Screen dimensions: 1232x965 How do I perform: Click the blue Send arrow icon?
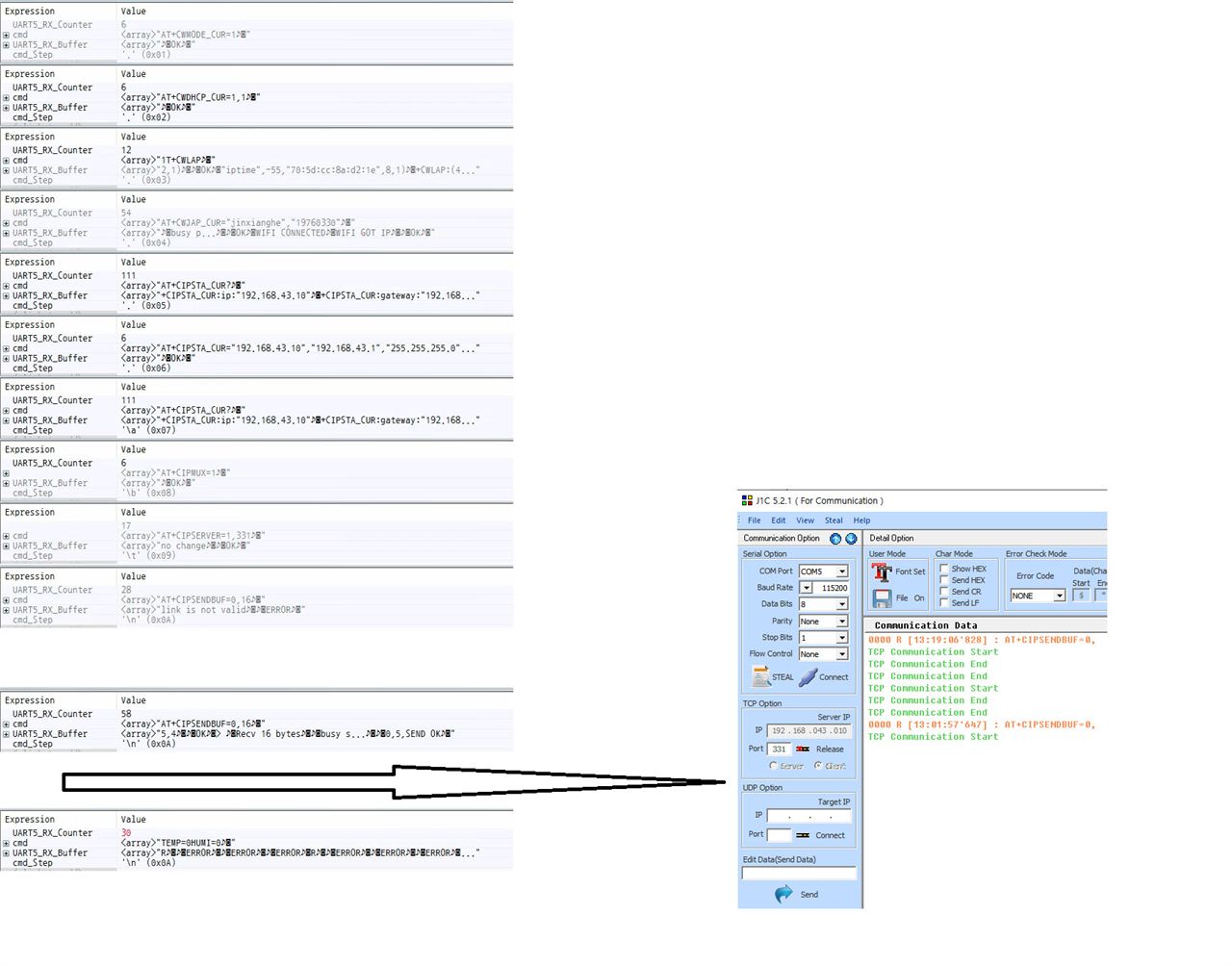[x=784, y=894]
